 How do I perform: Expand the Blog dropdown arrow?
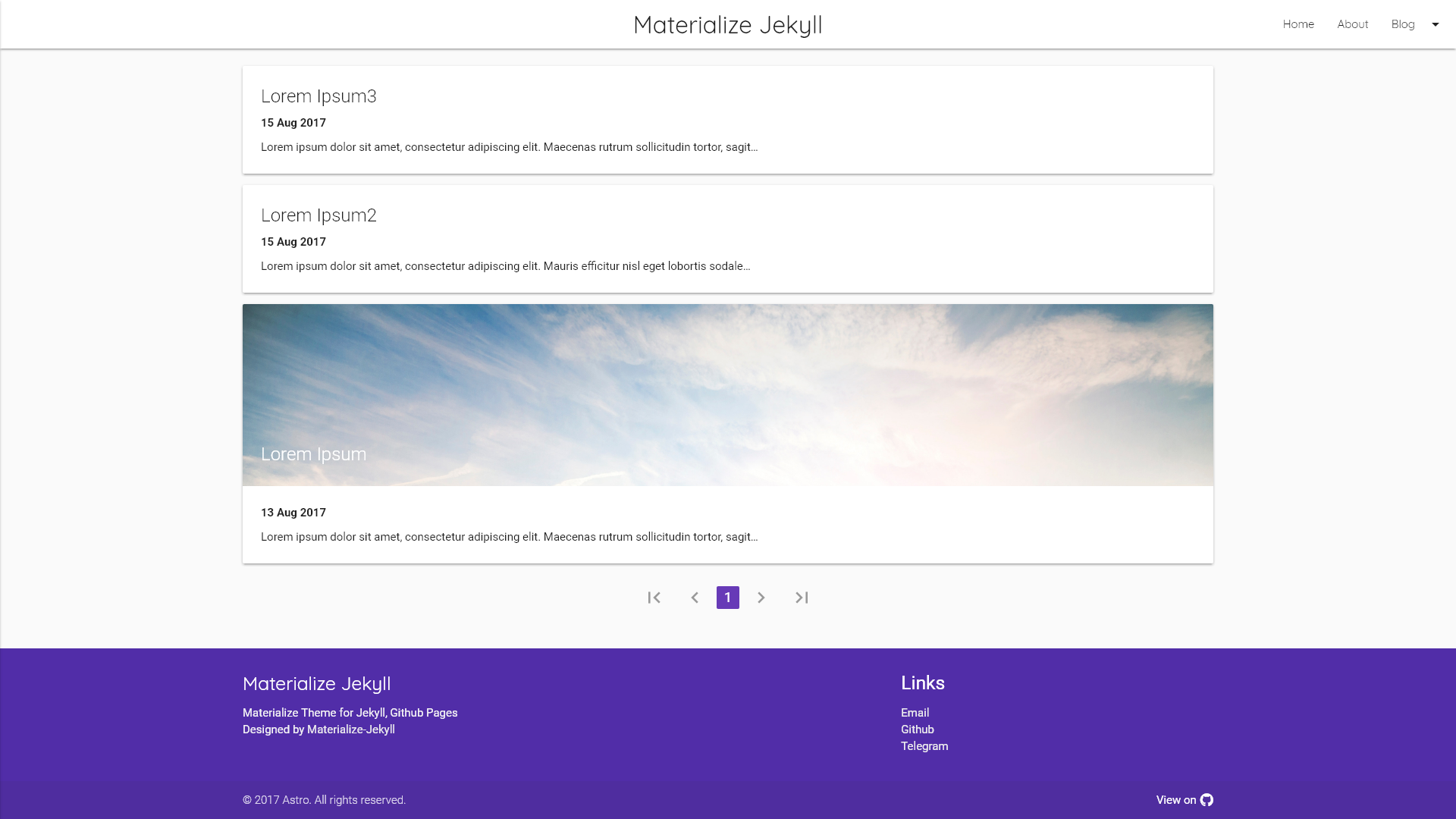click(1436, 24)
